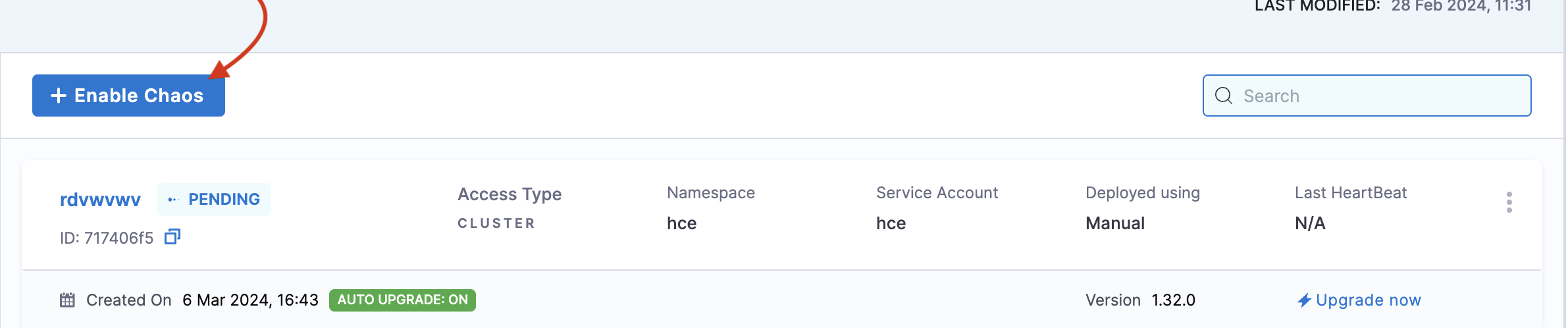Click the pending status dots icon

coord(173,200)
